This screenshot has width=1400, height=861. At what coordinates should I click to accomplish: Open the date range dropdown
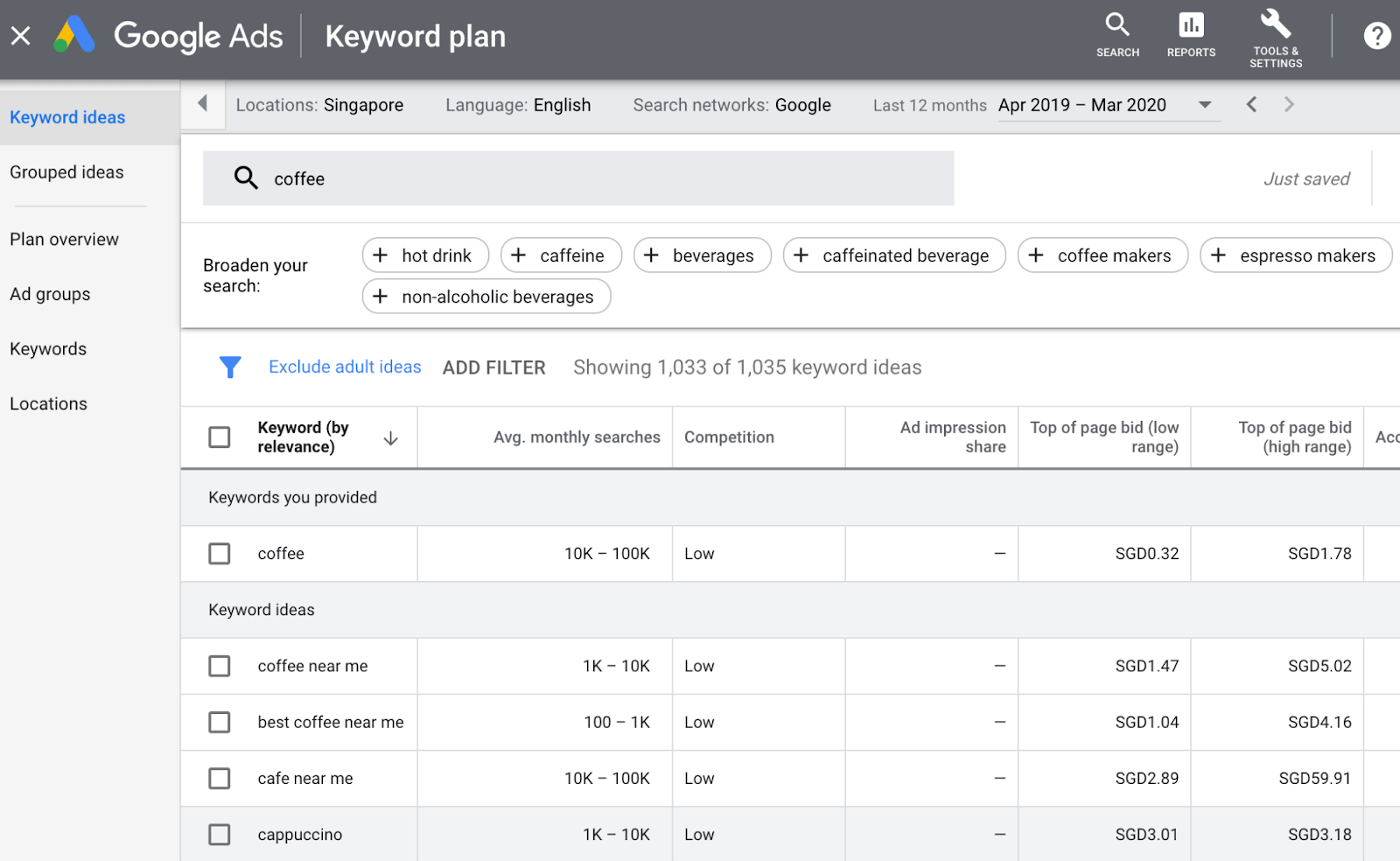coord(1206,104)
